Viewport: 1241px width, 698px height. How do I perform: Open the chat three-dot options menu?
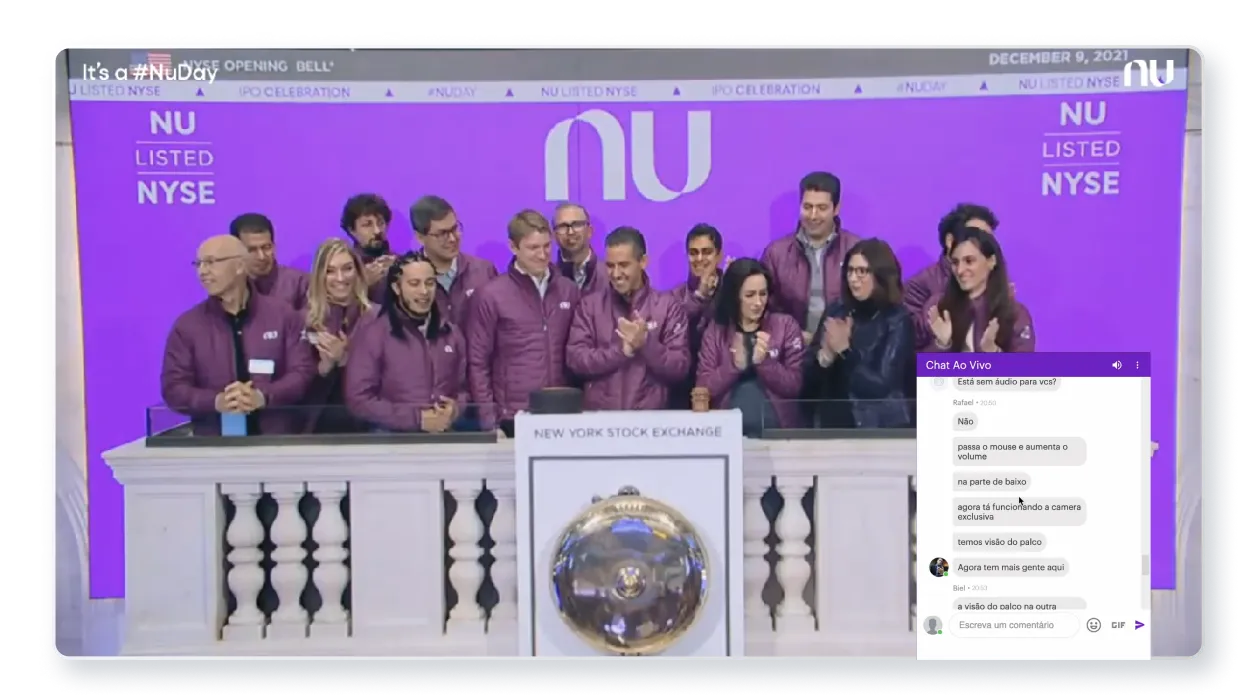(1137, 365)
